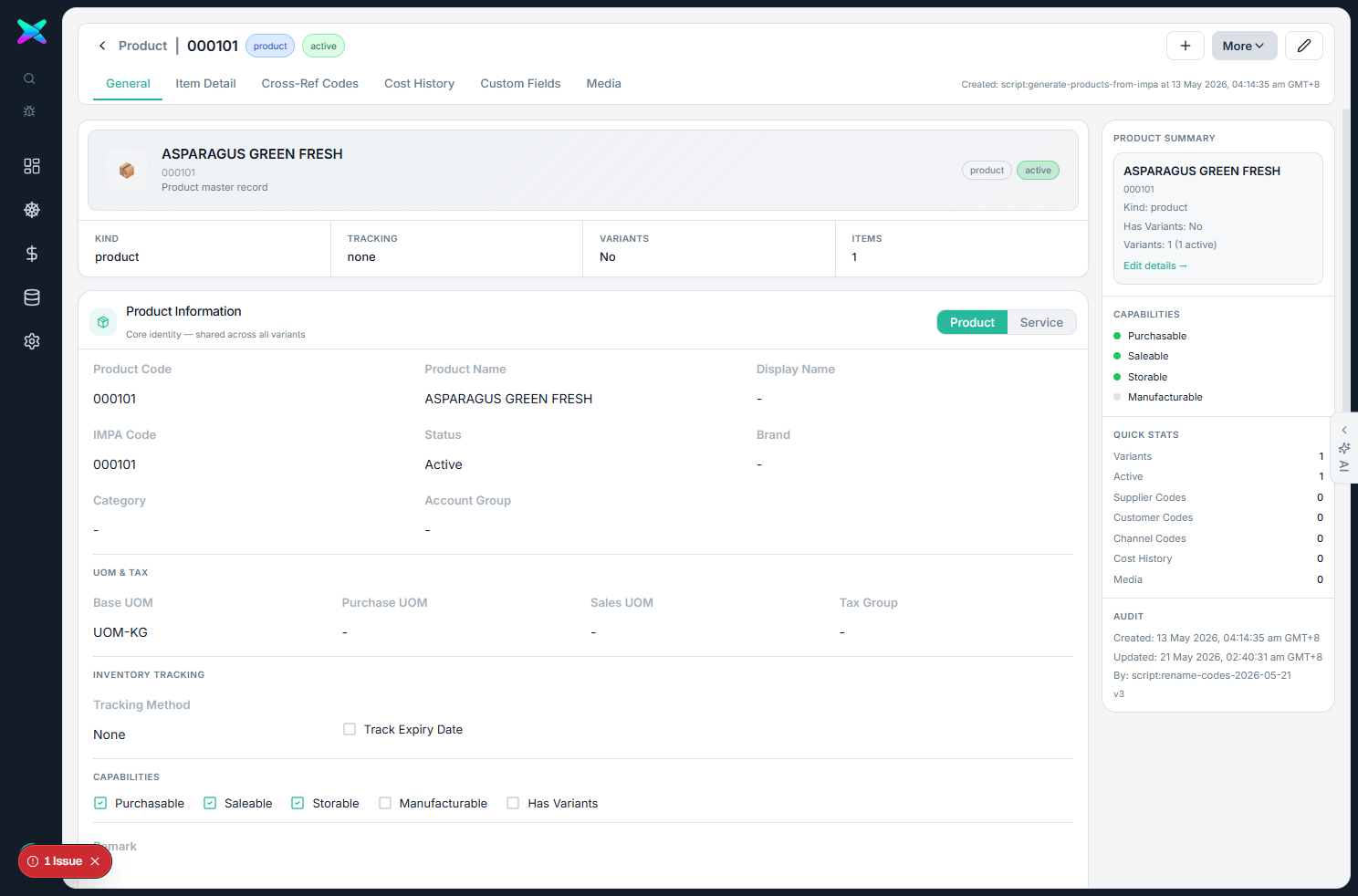Screen dimensions: 1358x896
Task: Open the database icon in sidebar
Action: click(x=32, y=297)
